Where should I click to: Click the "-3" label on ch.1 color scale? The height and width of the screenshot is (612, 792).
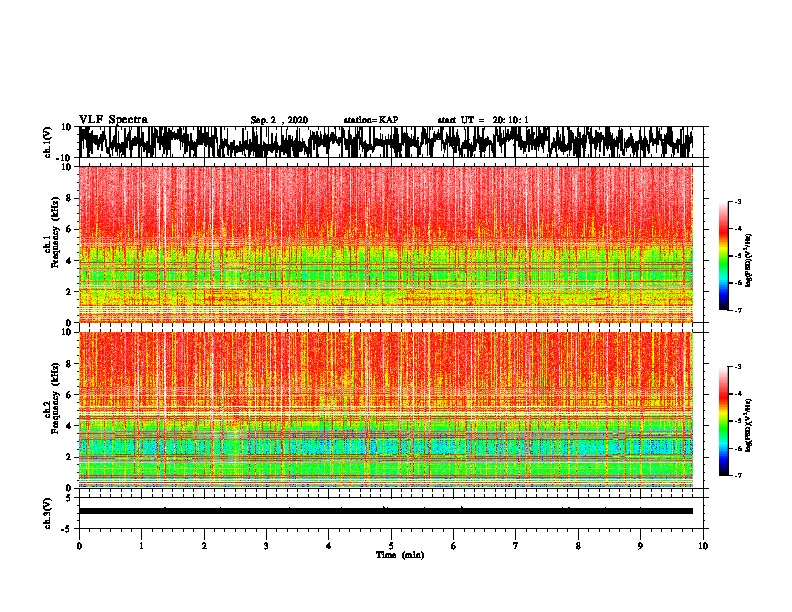pyautogui.click(x=738, y=201)
